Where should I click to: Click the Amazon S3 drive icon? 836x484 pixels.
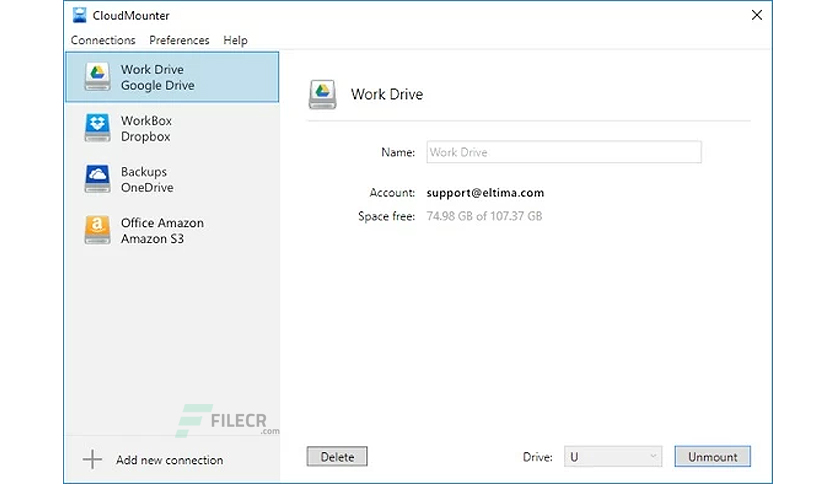pos(98,230)
